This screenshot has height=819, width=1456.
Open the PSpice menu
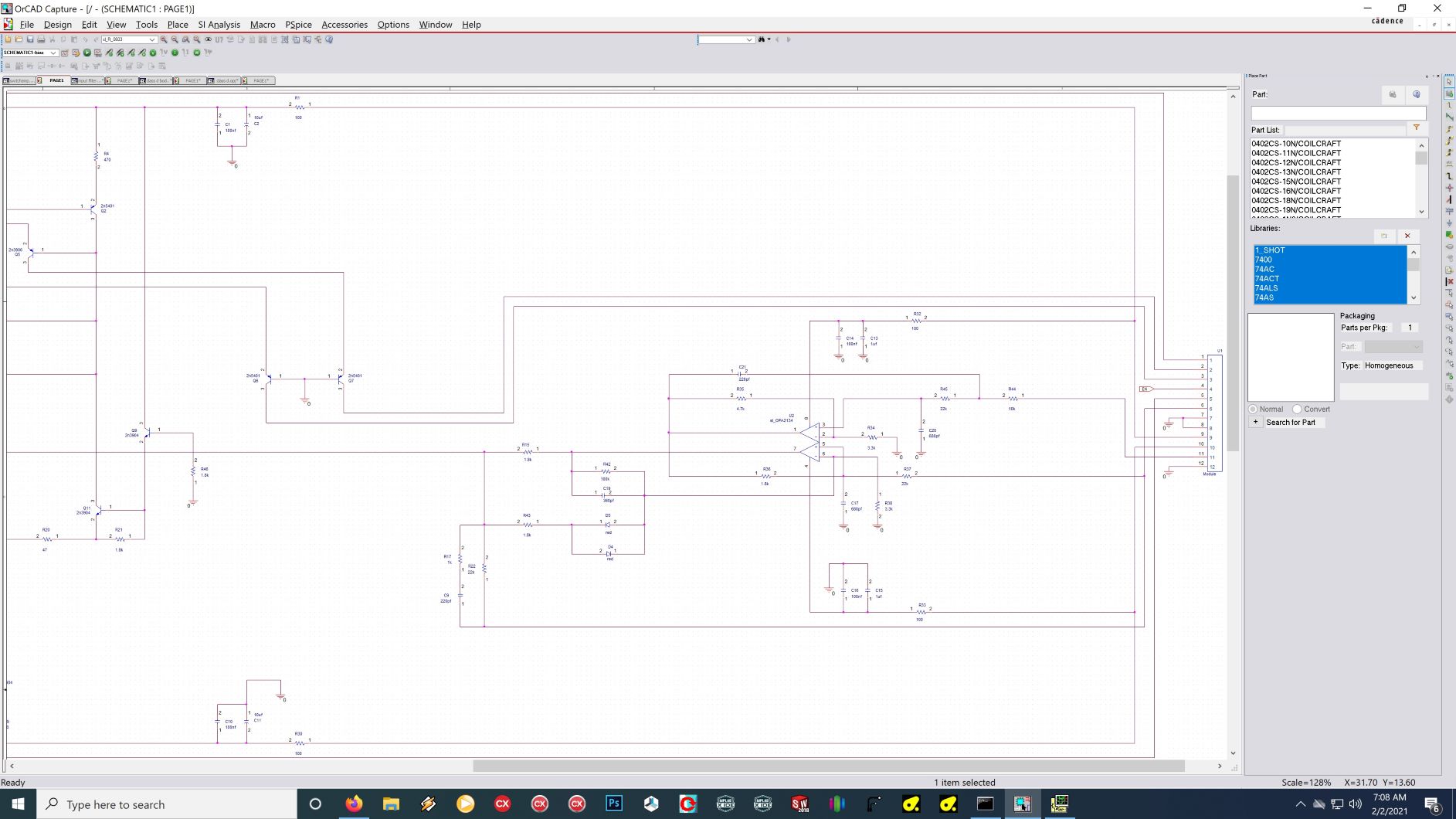(x=298, y=25)
